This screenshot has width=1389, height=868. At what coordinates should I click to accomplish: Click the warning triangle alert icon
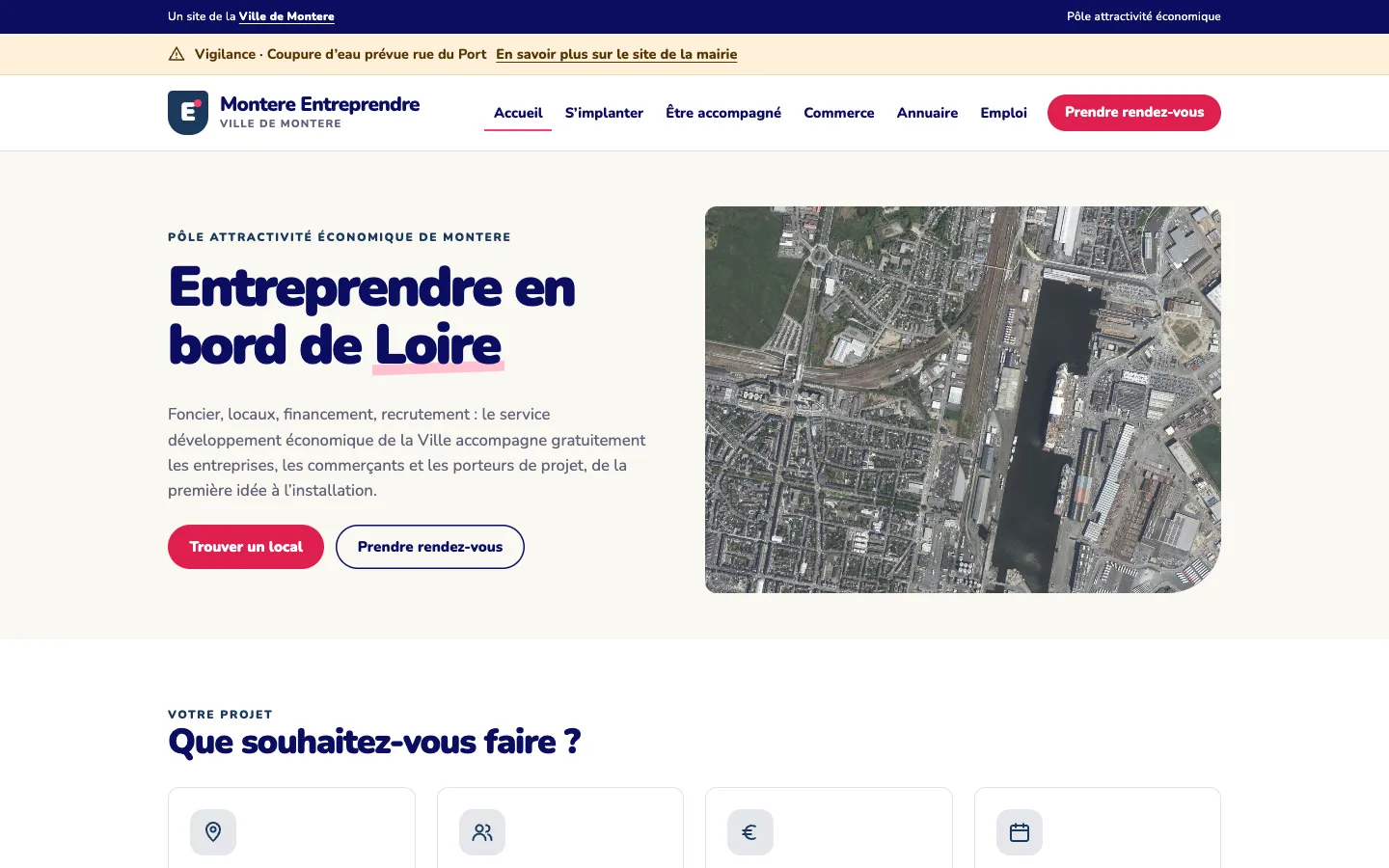pyautogui.click(x=177, y=54)
